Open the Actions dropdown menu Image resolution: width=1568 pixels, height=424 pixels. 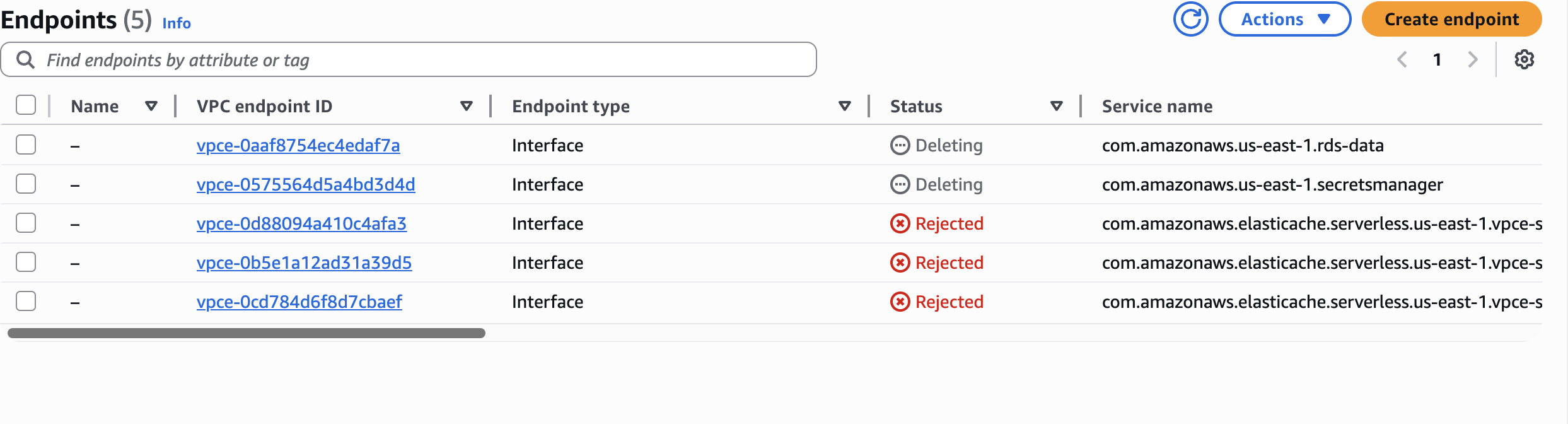[x=1284, y=19]
